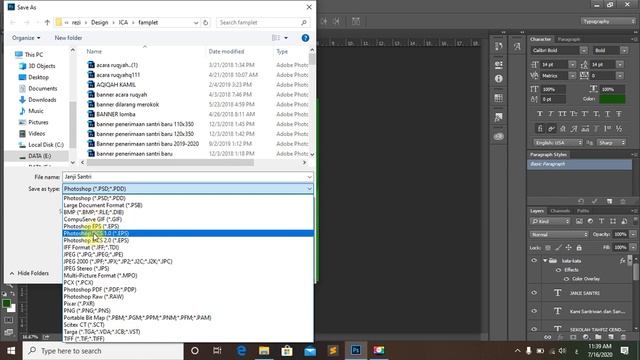Select DATA (E:) drive in navigation
The width and height of the screenshot is (640, 360).
(x=40, y=156)
